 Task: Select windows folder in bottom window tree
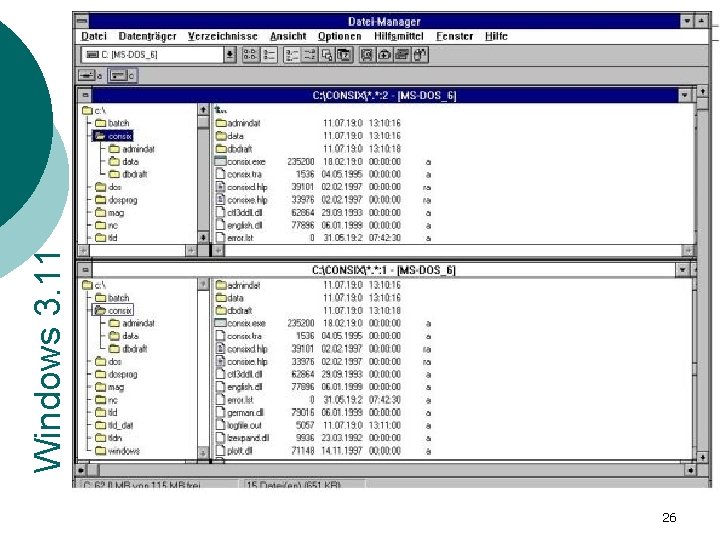tap(118, 450)
